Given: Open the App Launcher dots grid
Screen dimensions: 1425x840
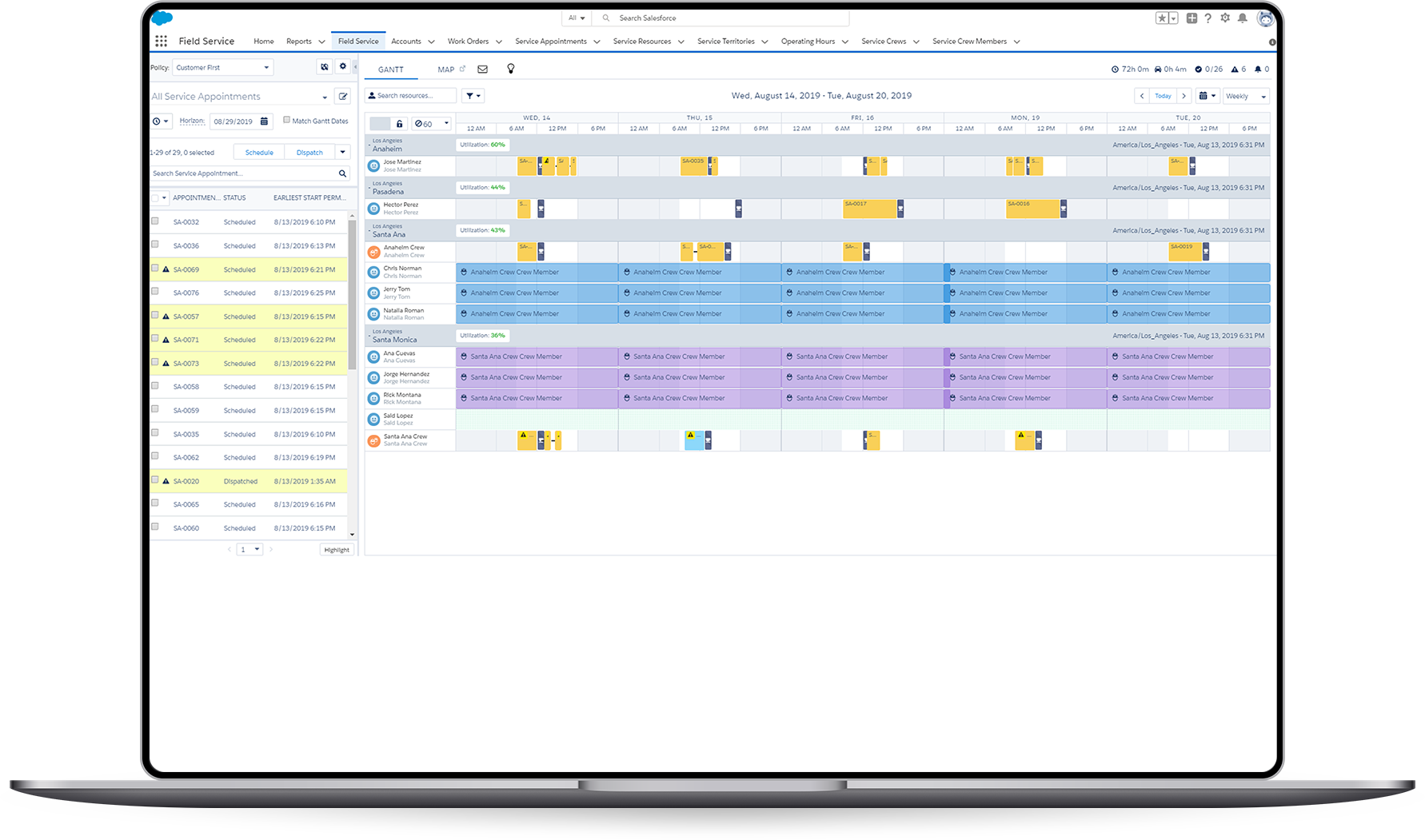Looking at the screenshot, I should (161, 41).
